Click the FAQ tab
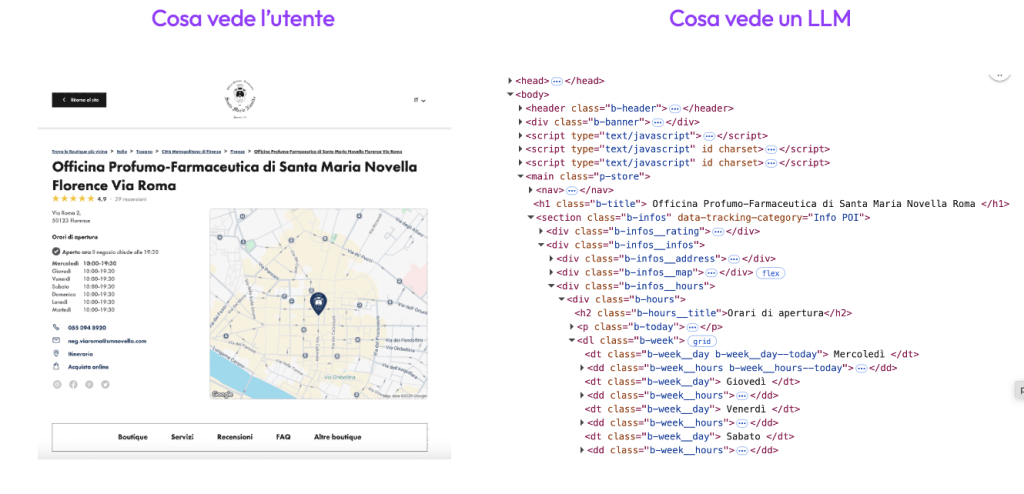This screenshot has width=1024, height=494. [283, 437]
